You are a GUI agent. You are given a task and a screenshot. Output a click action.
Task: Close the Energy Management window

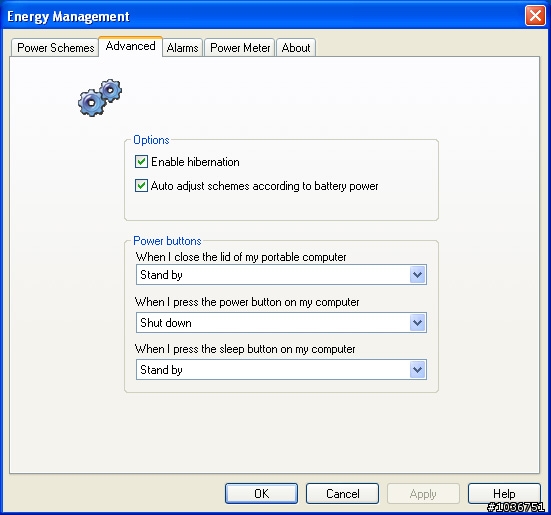[535, 16]
